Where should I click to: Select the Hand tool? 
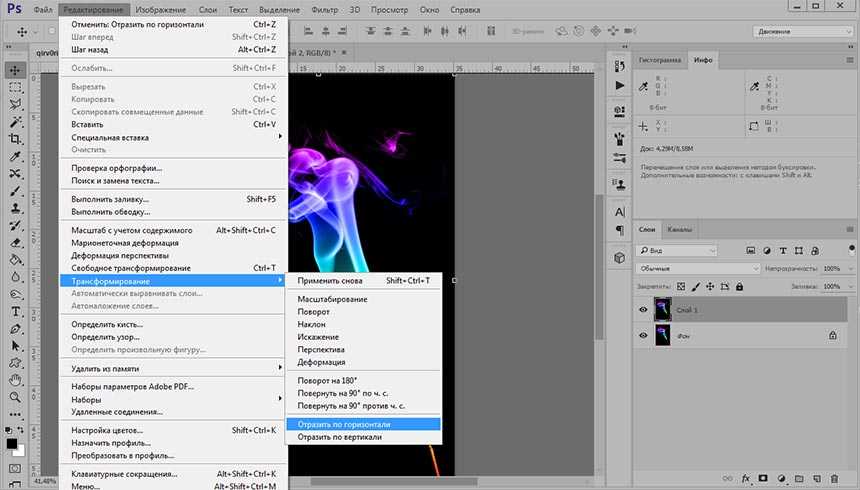tap(16, 380)
